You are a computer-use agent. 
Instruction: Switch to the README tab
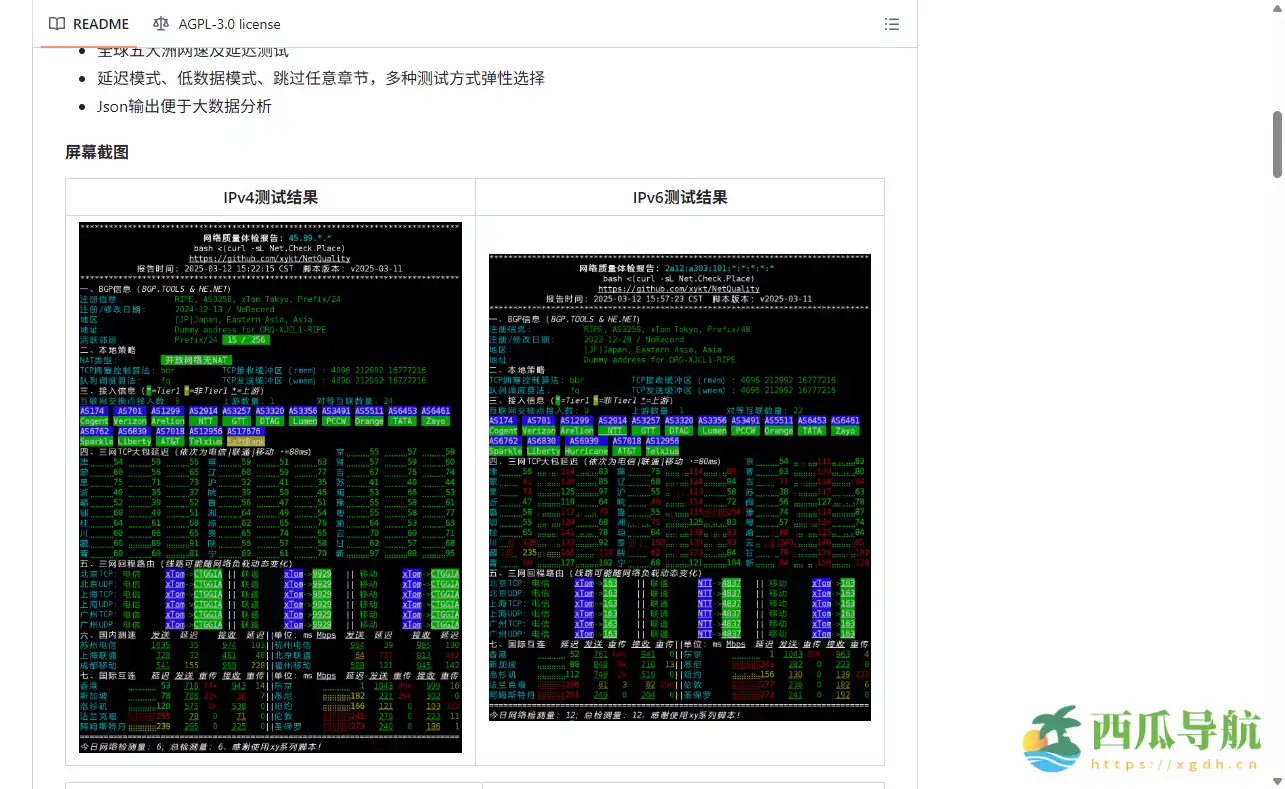(x=100, y=23)
